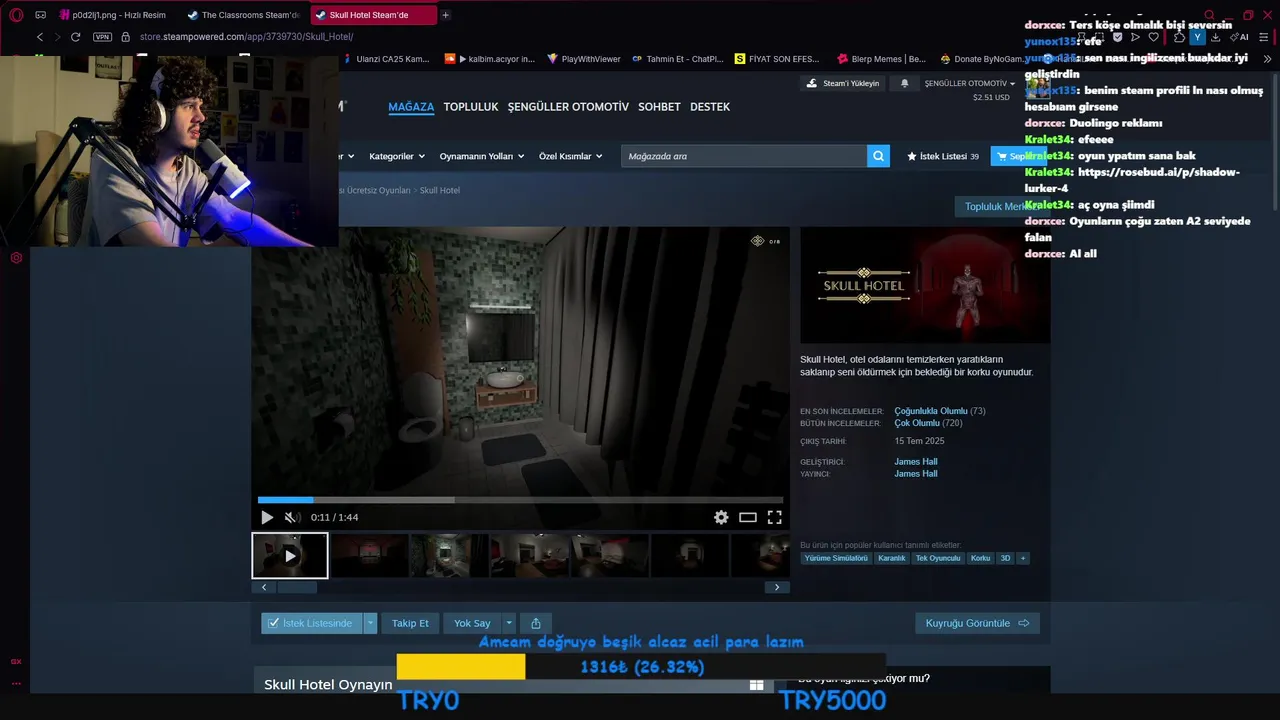This screenshot has width=1280, height=720.
Task: Click the 3D tag
Action: 1006,558
